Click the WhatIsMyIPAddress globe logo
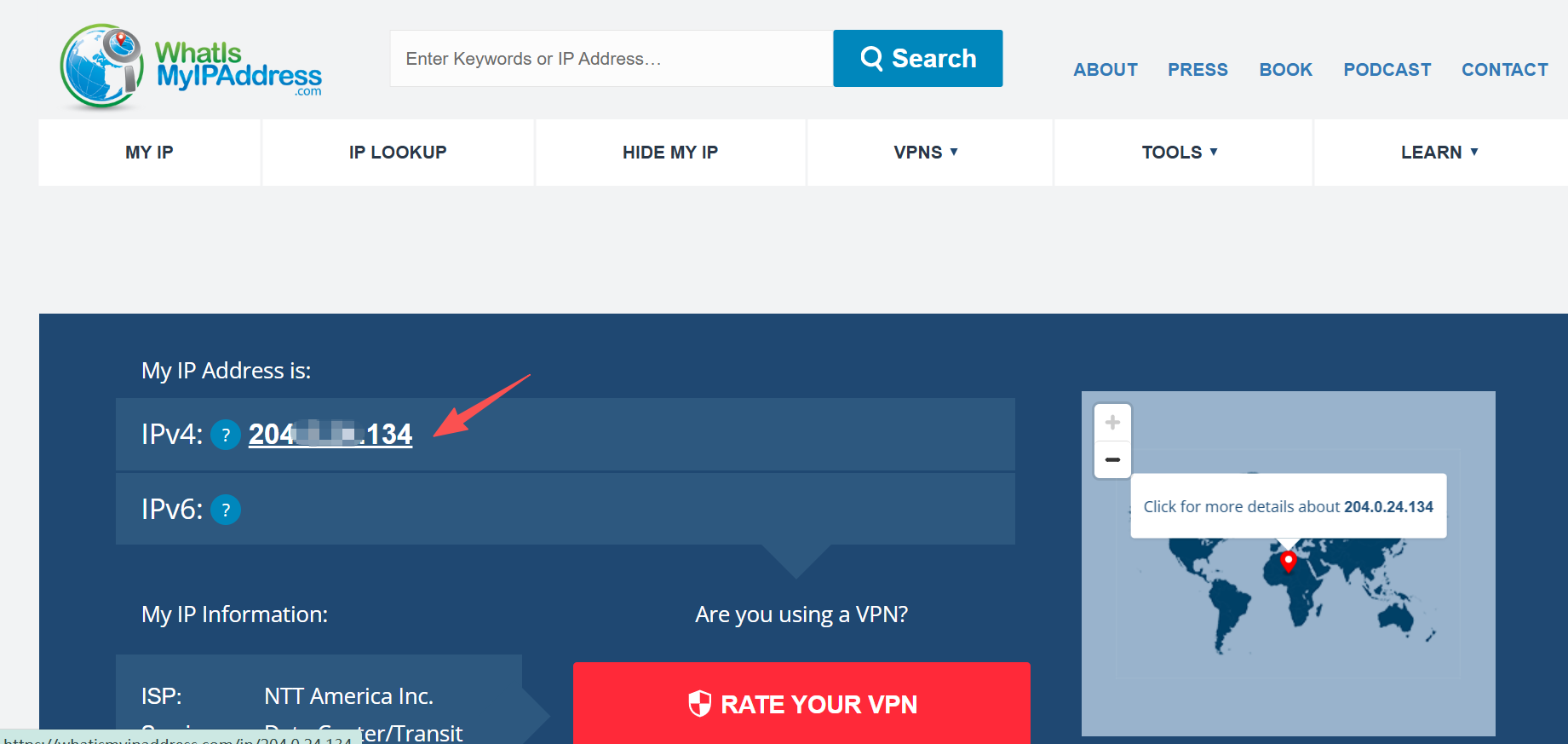1568x744 pixels. click(191, 67)
